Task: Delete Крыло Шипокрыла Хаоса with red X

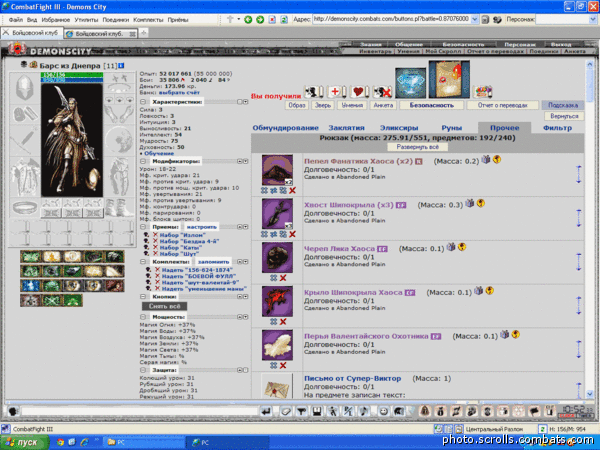Action: click(283, 322)
